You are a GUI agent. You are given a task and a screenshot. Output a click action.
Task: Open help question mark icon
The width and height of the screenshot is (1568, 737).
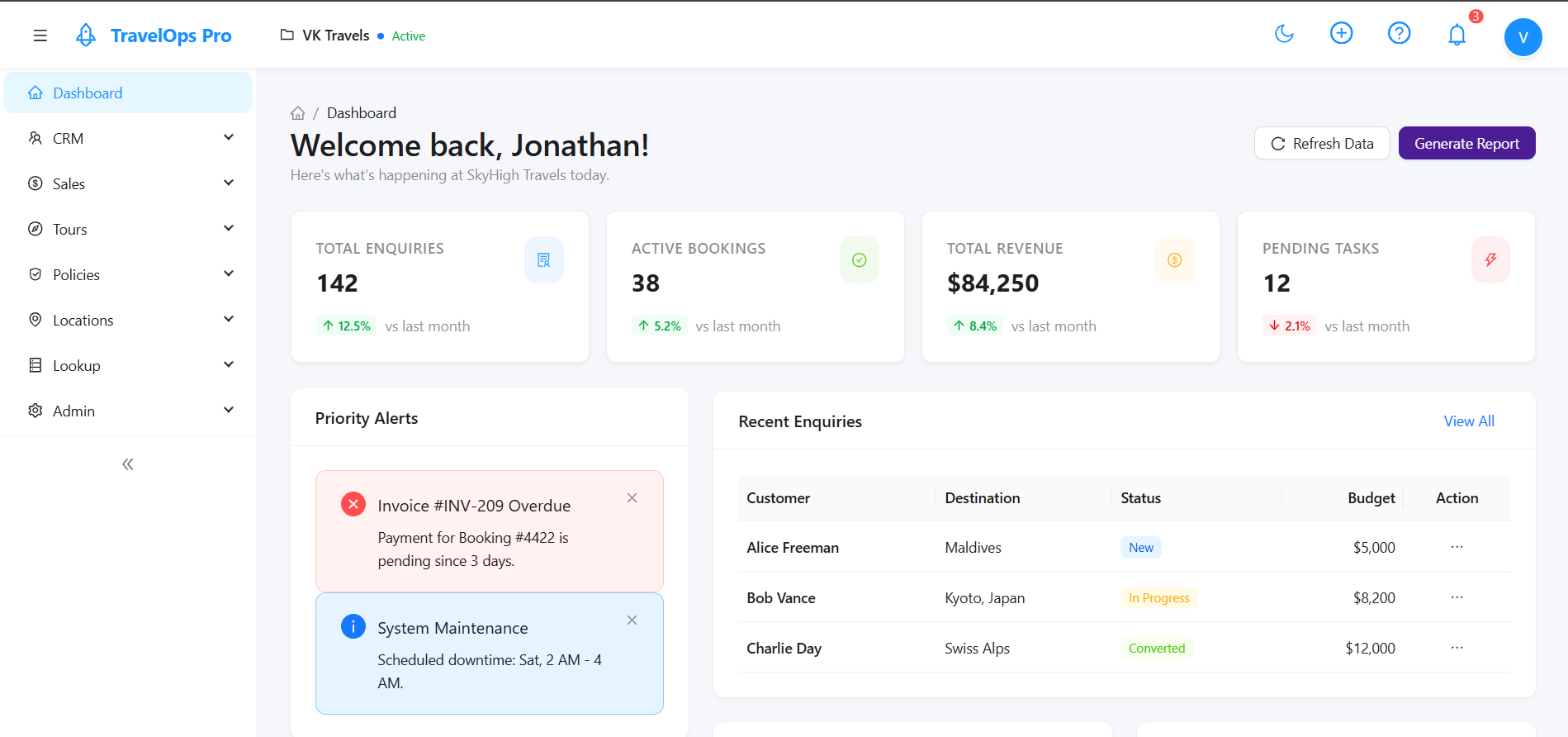click(x=1399, y=33)
